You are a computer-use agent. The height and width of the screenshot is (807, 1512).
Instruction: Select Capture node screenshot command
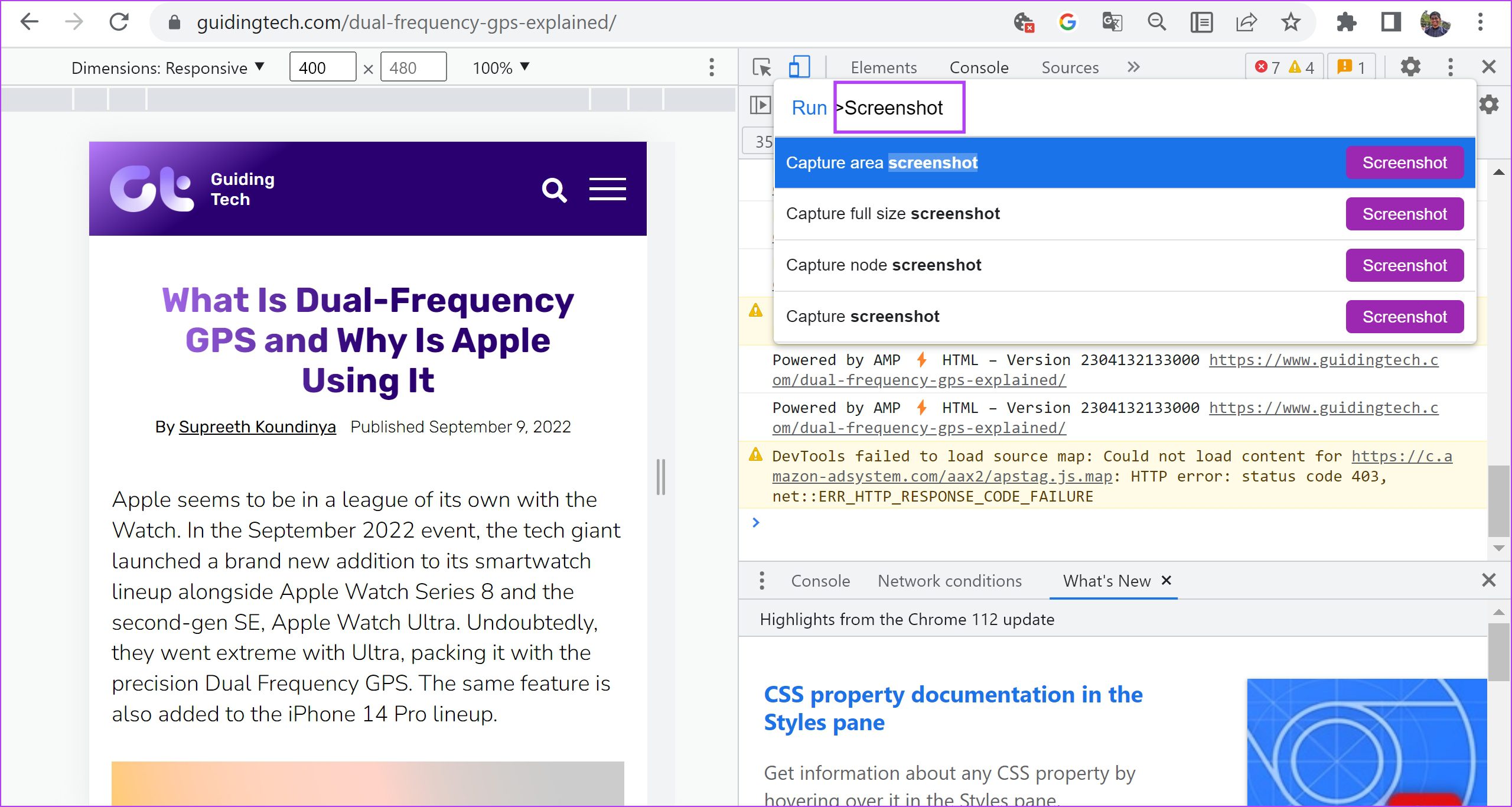1125,265
